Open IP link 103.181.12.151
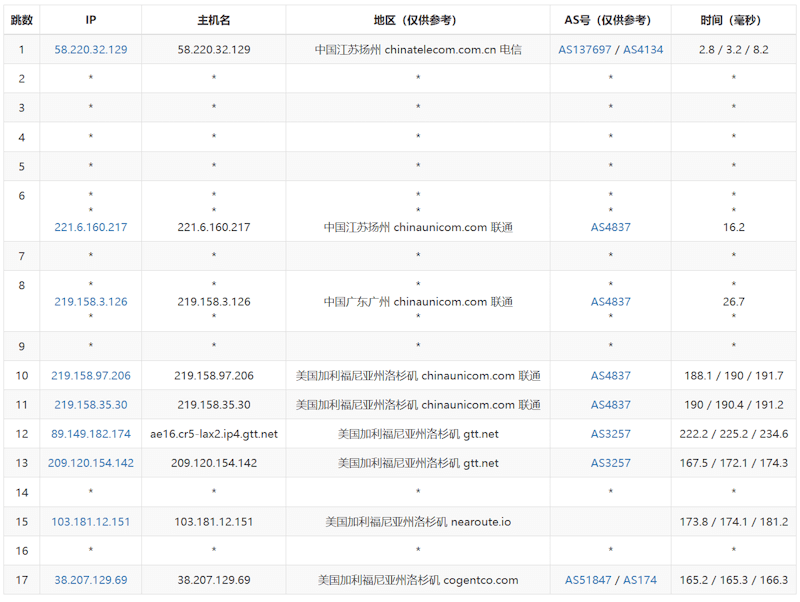The image size is (800, 602). [91, 521]
